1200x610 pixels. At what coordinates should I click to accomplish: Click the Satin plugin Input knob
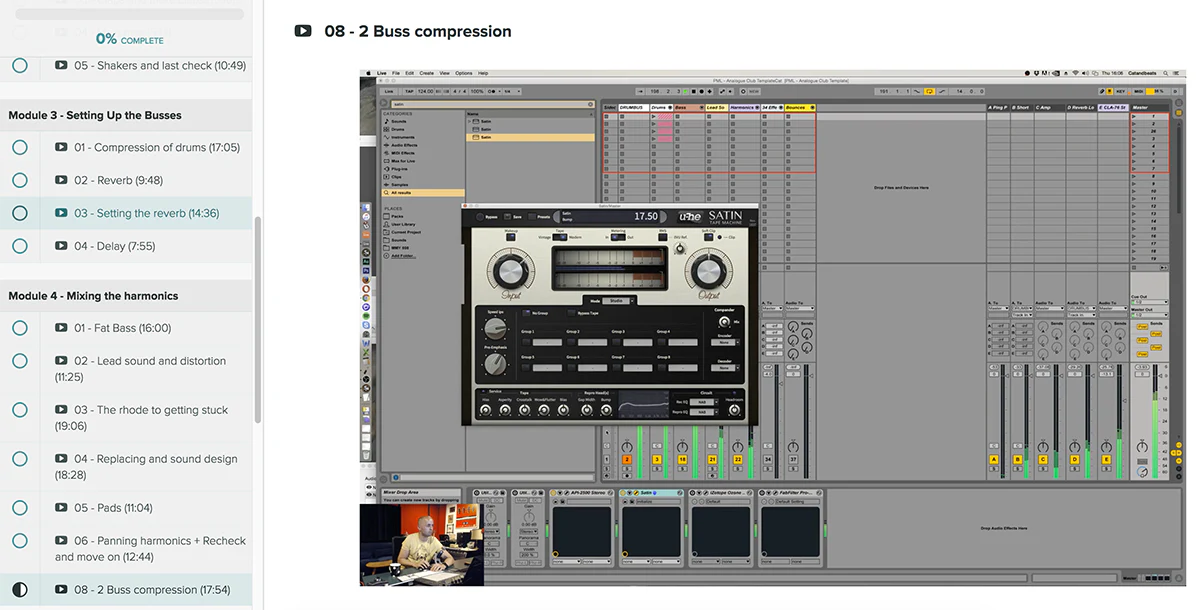tap(510, 270)
